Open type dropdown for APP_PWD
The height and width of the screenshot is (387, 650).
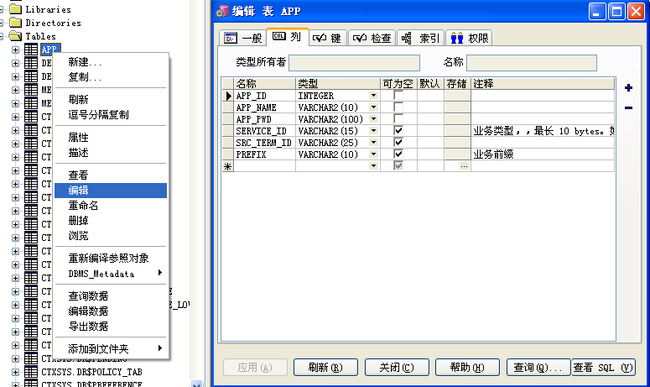click(x=374, y=119)
